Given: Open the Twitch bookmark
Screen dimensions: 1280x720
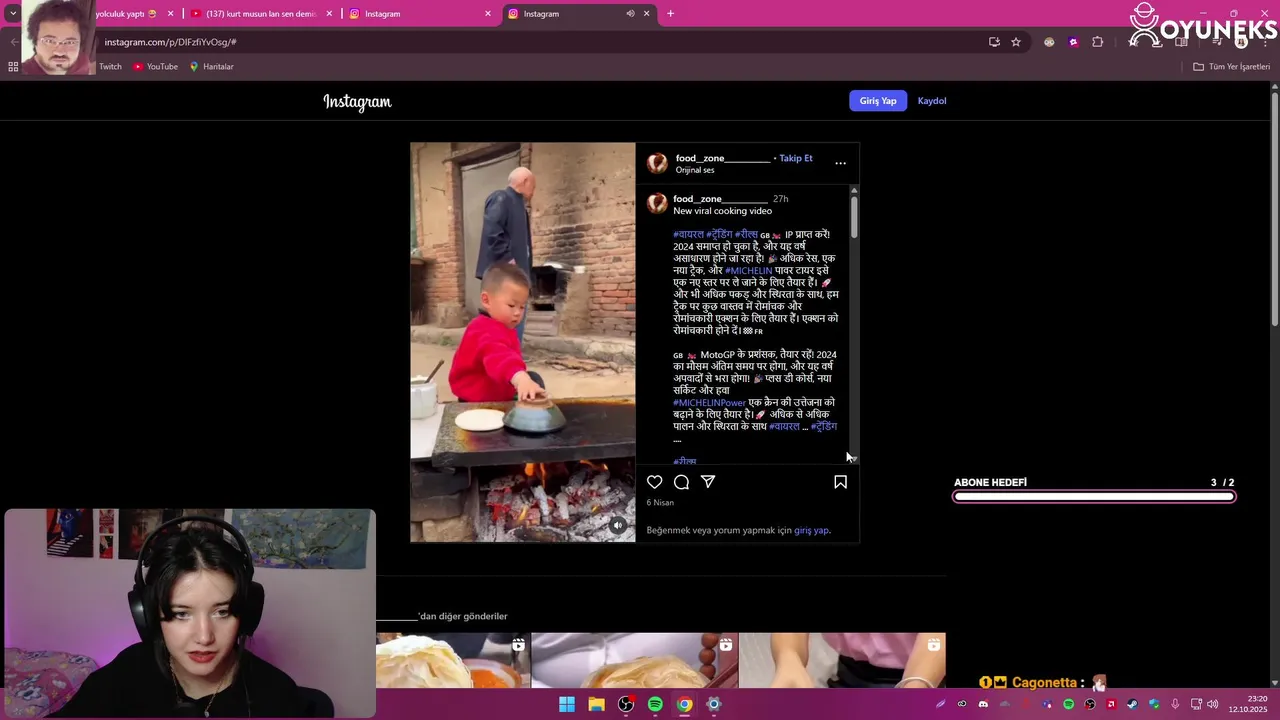Looking at the screenshot, I should coord(110,67).
